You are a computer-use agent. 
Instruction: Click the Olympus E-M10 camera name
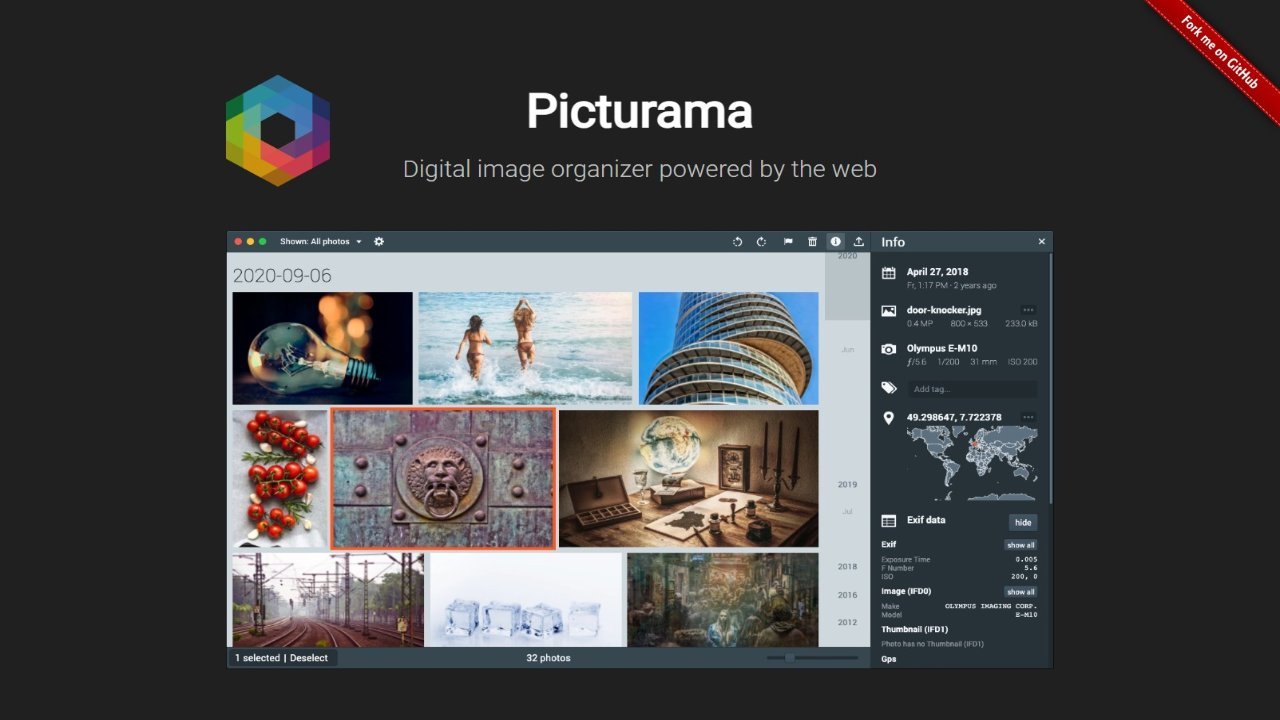(x=942, y=348)
